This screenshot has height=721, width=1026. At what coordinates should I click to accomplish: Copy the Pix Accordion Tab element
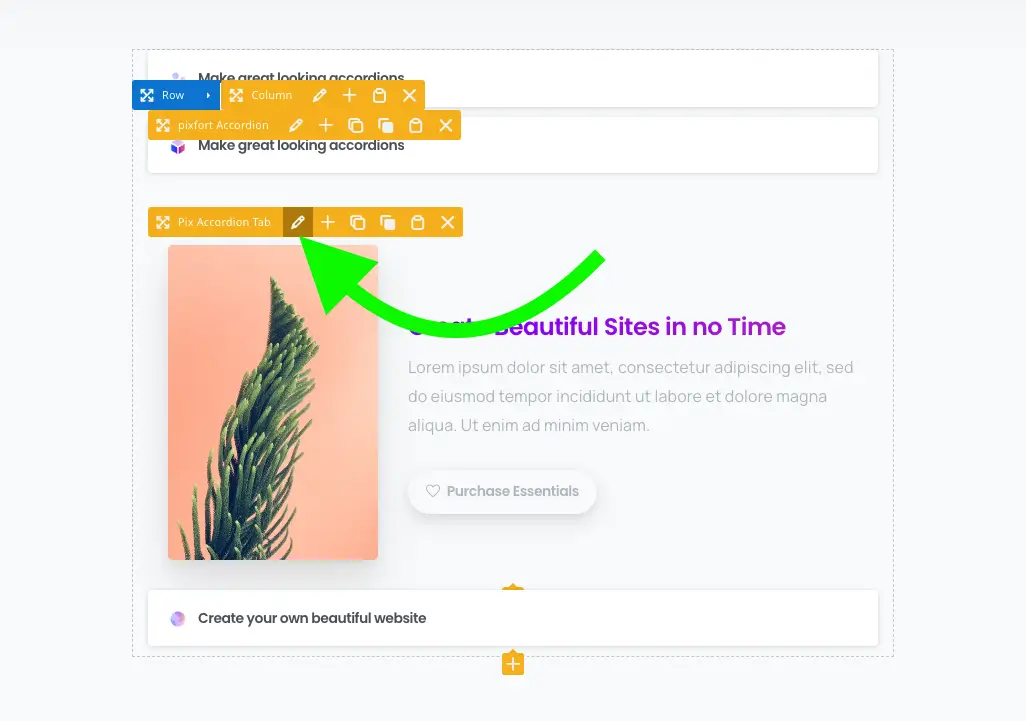[357, 222]
